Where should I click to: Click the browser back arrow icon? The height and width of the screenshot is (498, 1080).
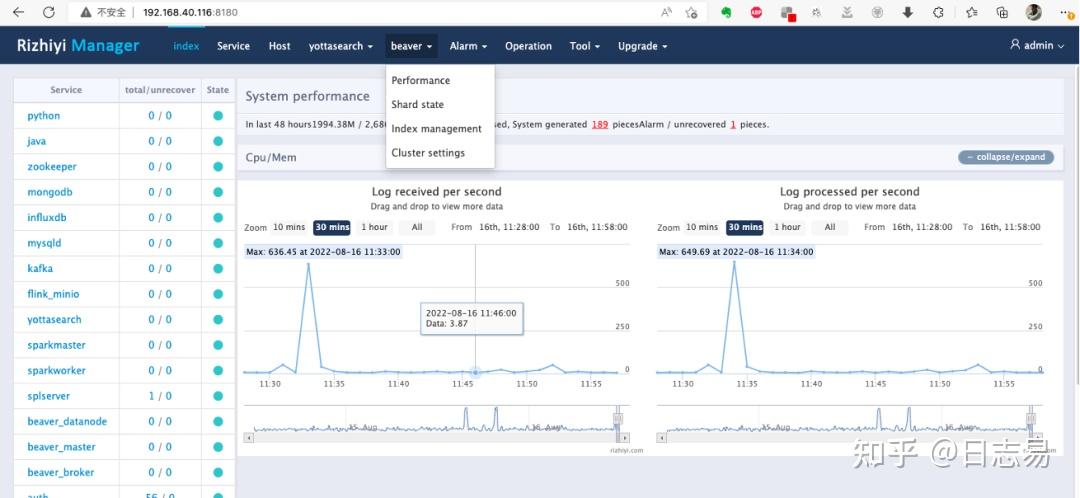pos(19,12)
